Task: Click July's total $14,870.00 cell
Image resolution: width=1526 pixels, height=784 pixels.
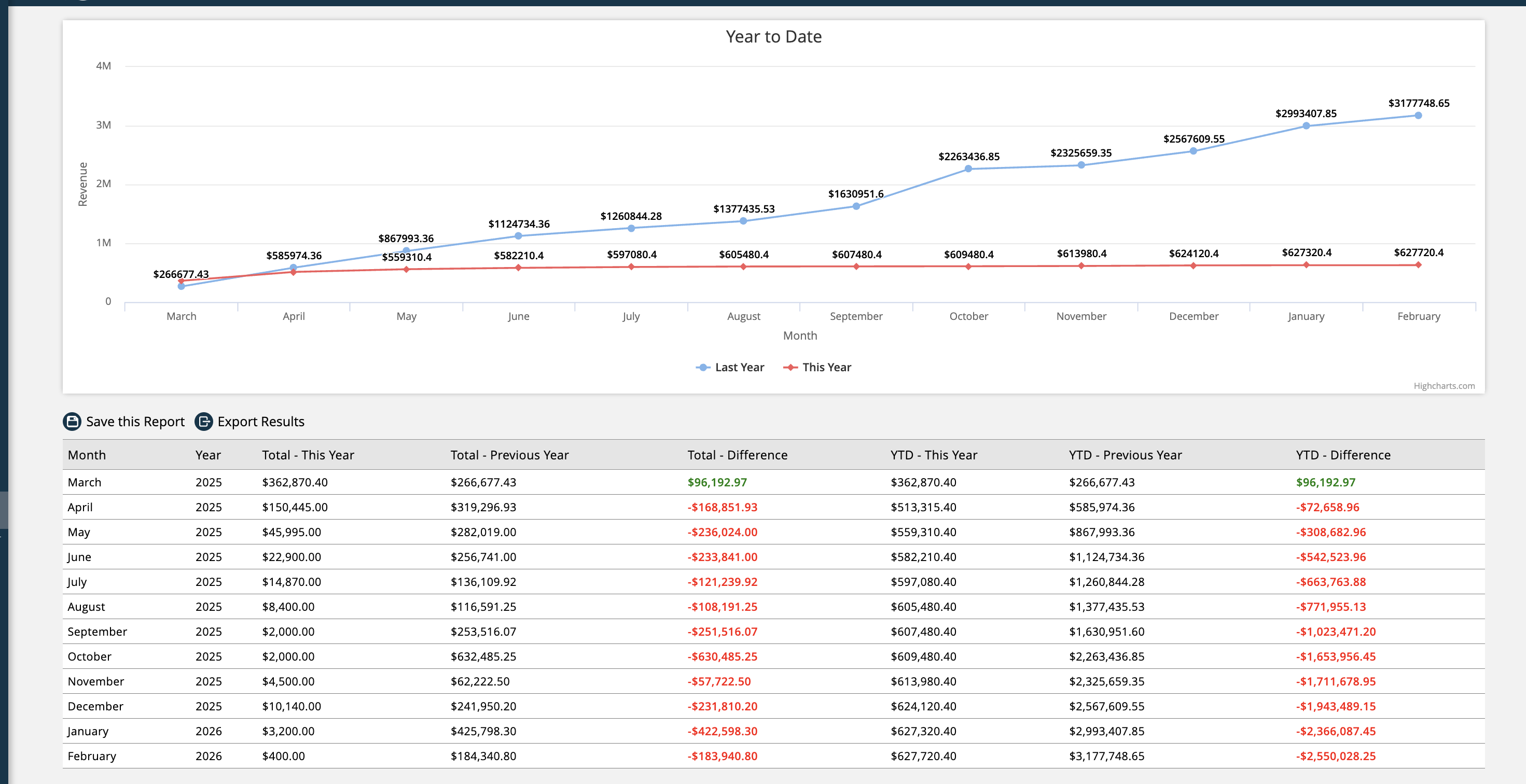Action: (292, 581)
